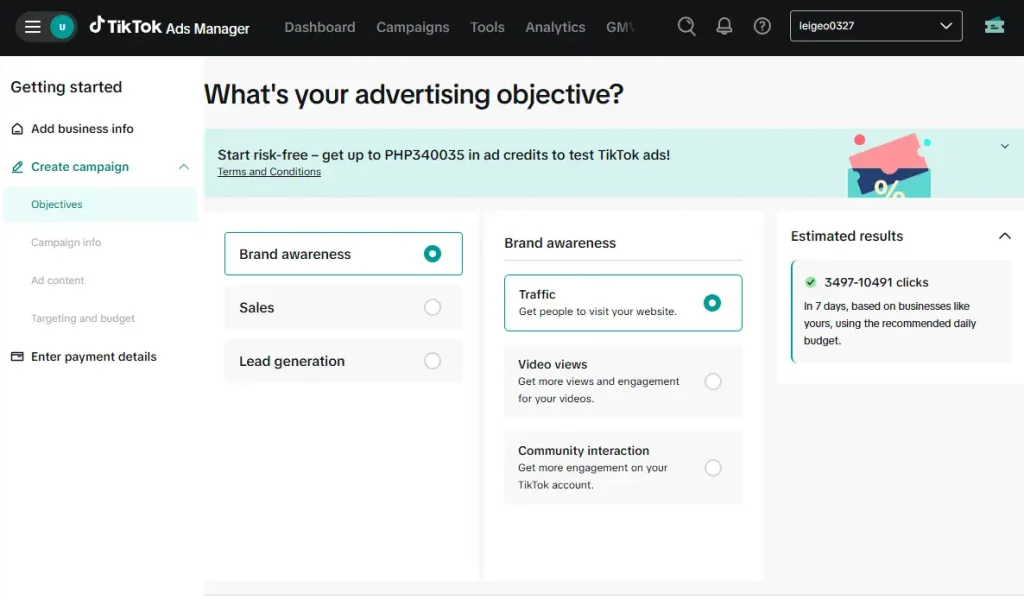Screen dimensions: 1024x599
Task: Open the notifications bell
Action: [x=724, y=26]
